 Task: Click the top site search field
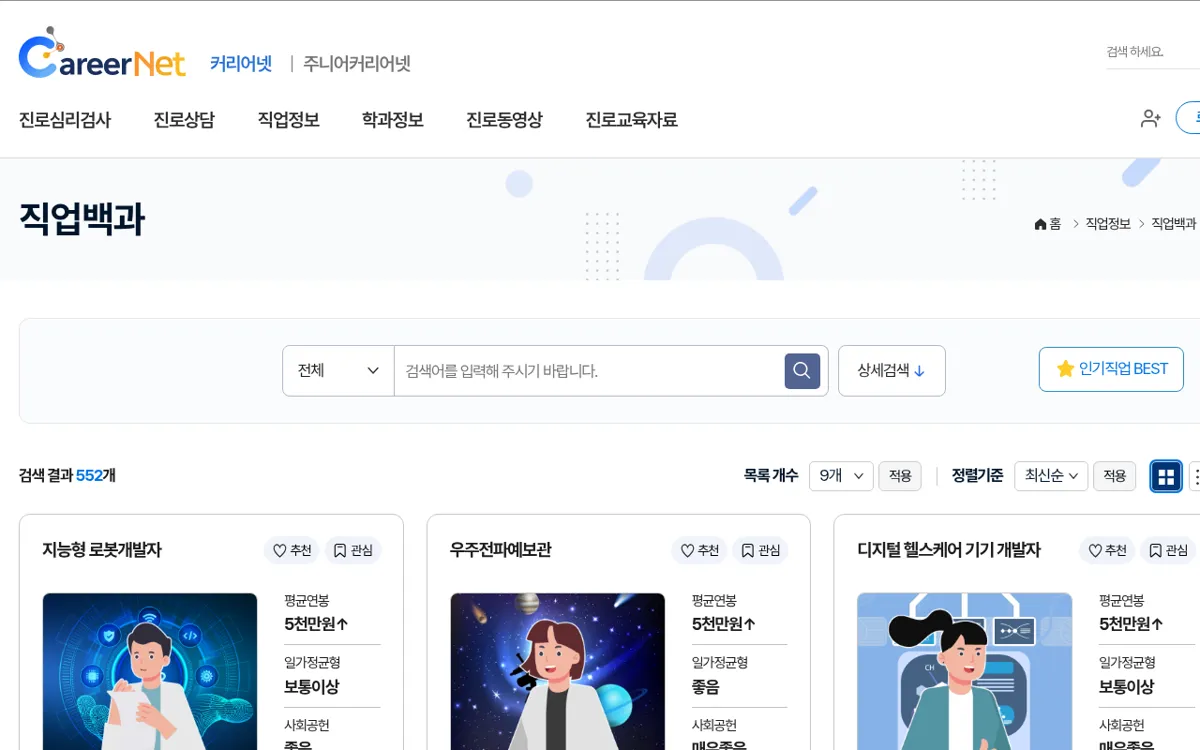click(x=1152, y=52)
